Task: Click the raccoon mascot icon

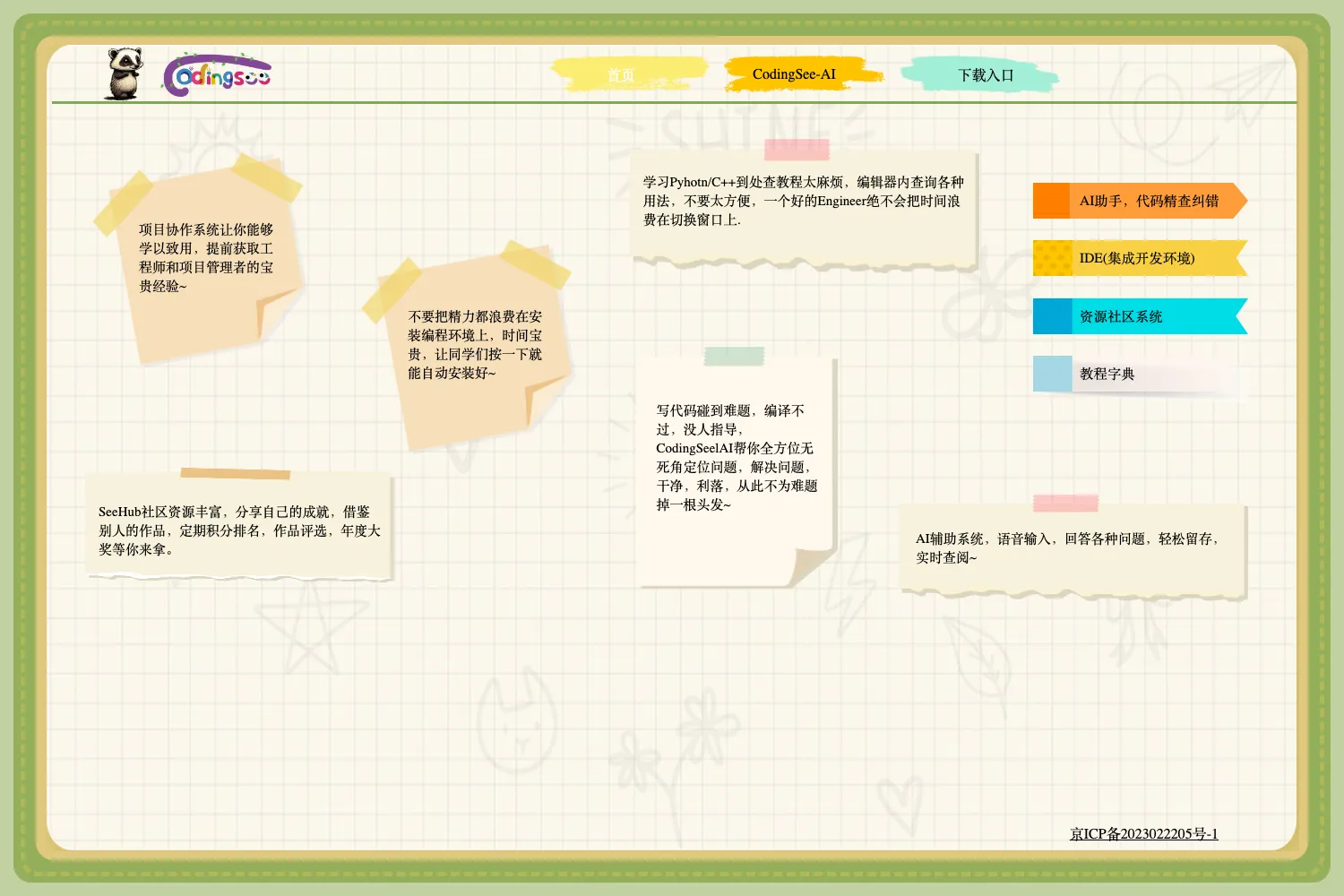Action: click(125, 73)
